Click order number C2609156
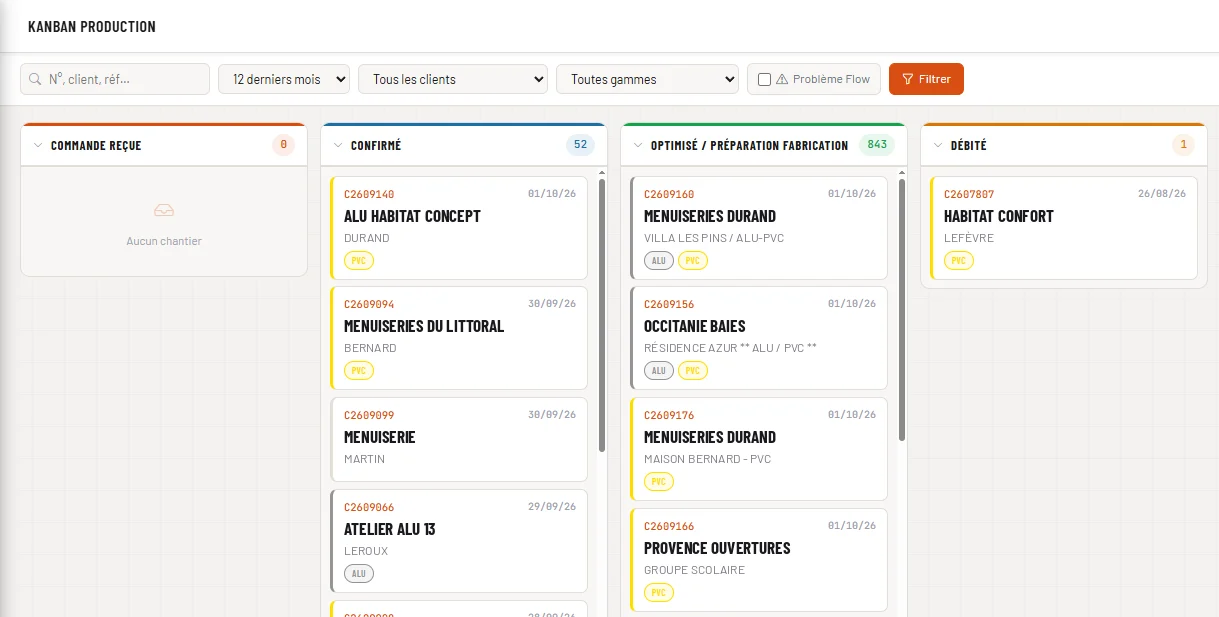Viewport: 1219px width, 617px height. pyautogui.click(x=669, y=304)
